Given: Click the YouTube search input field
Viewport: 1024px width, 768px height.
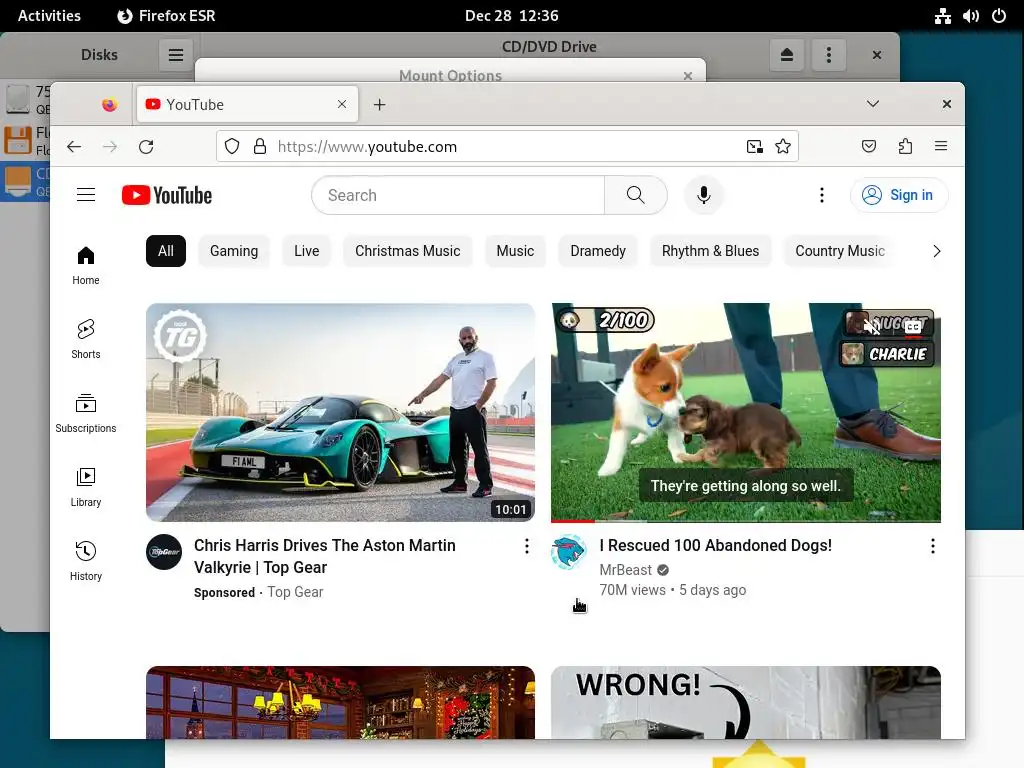Looking at the screenshot, I should coord(458,195).
